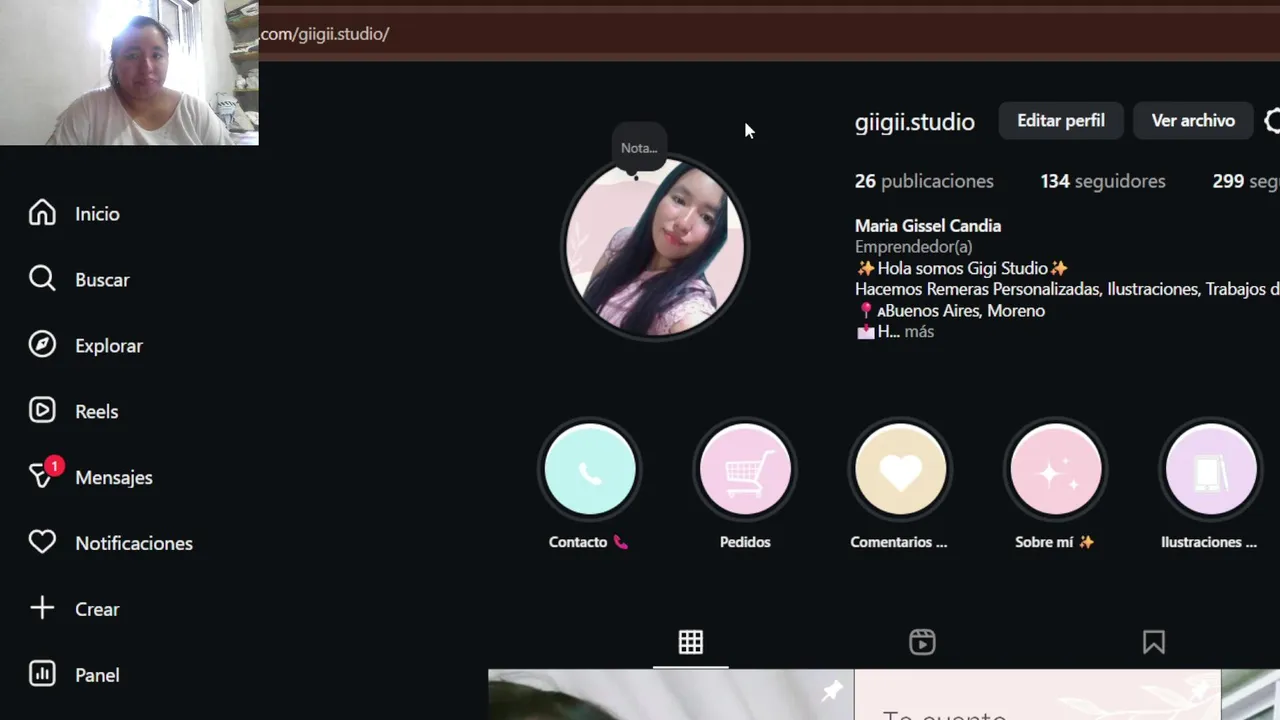Open the Contacto phone story highlight
Screen dimensions: 1280x720
tap(590, 469)
